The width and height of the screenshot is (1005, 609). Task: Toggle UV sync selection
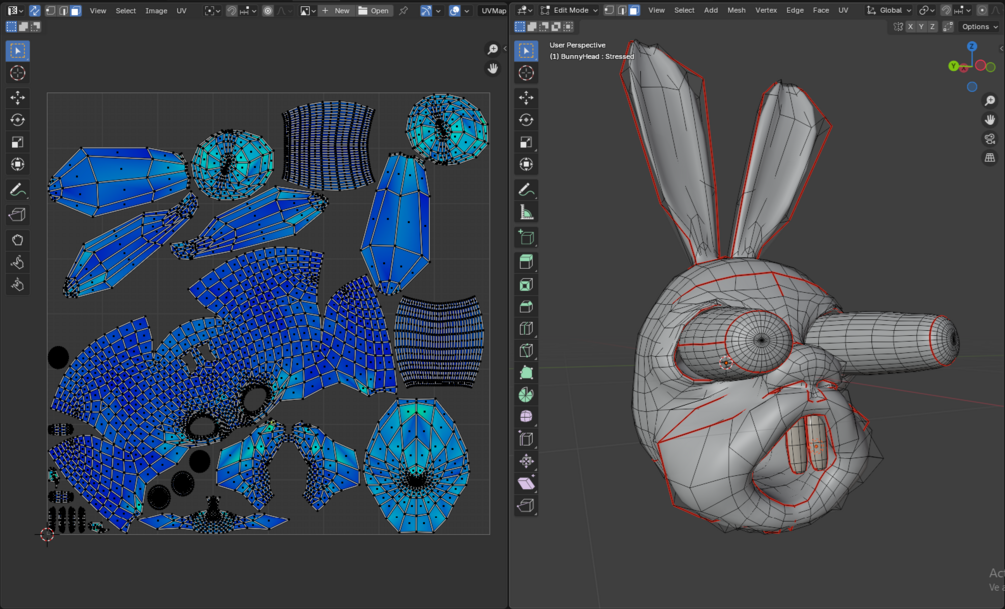35,10
